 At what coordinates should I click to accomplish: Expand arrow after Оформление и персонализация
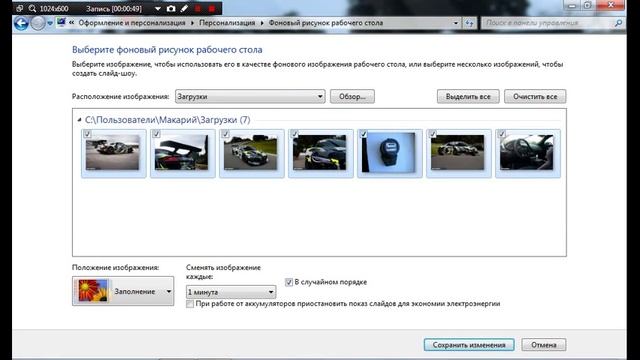pyautogui.click(x=192, y=23)
